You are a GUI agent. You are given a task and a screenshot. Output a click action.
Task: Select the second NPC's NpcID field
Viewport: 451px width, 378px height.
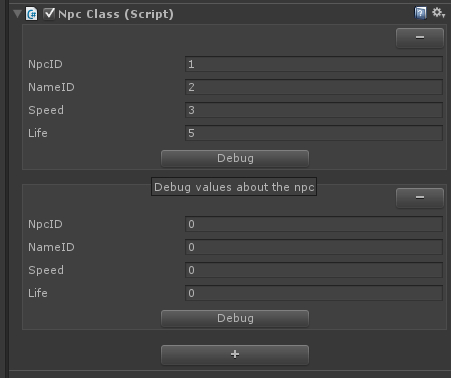click(314, 224)
